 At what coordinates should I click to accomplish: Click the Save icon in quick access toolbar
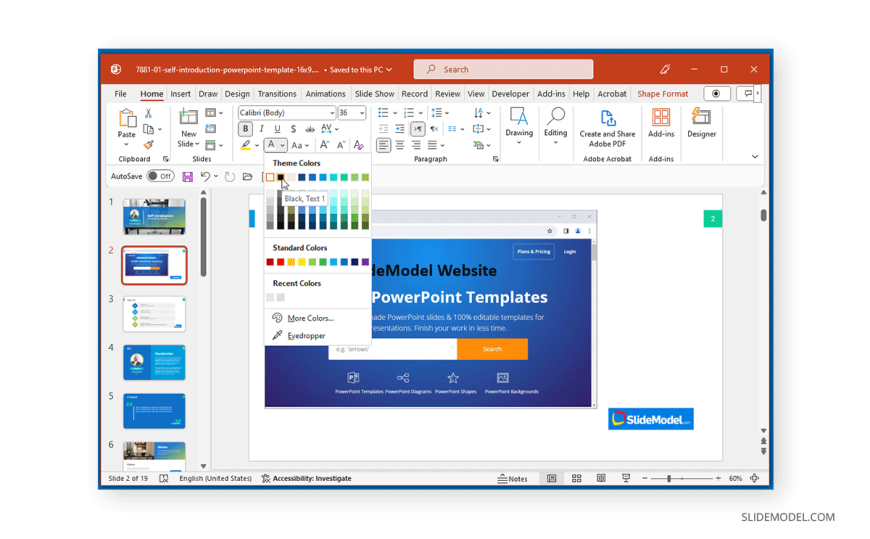coord(187,177)
